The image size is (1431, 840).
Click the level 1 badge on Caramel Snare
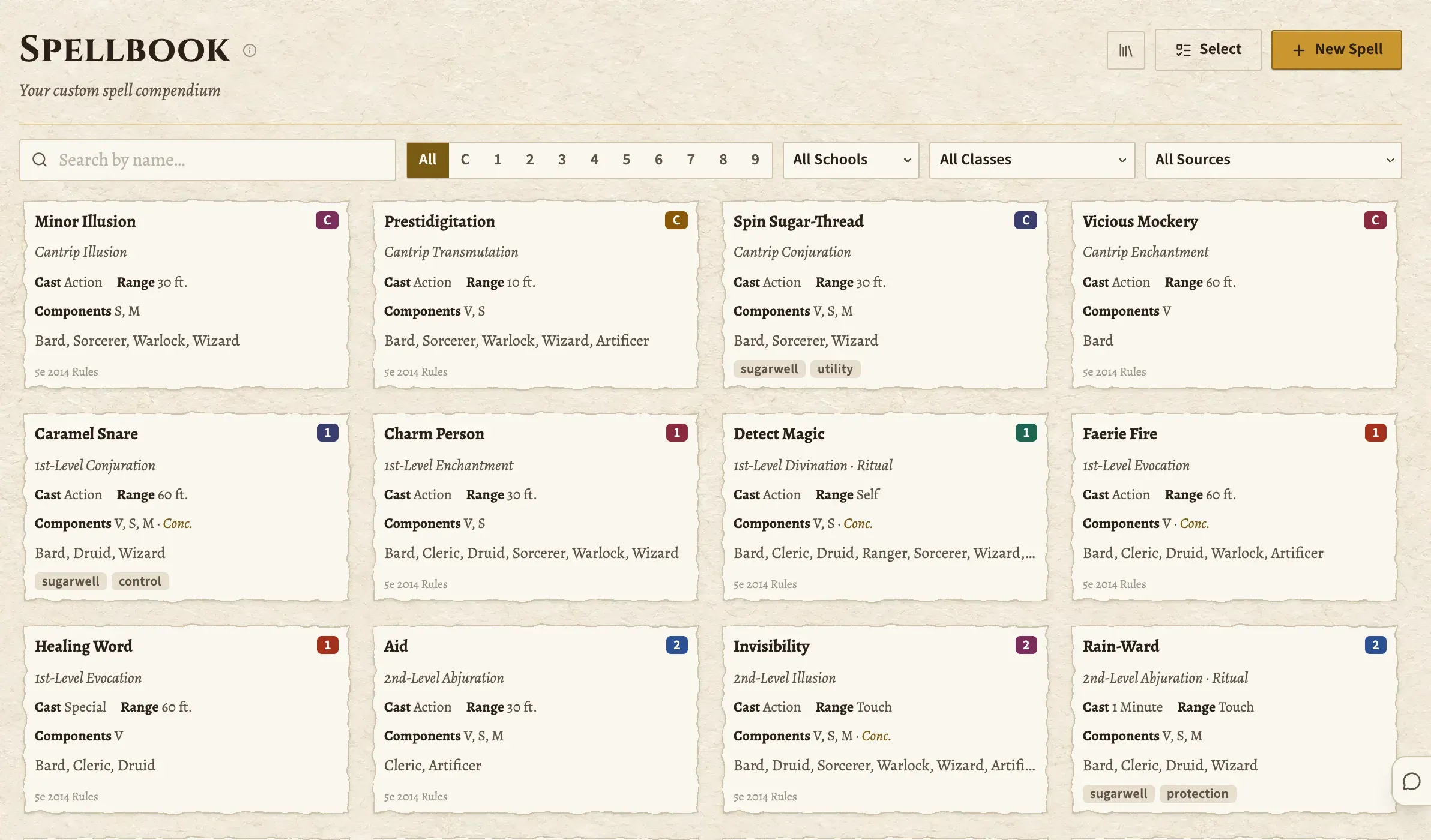(x=328, y=433)
